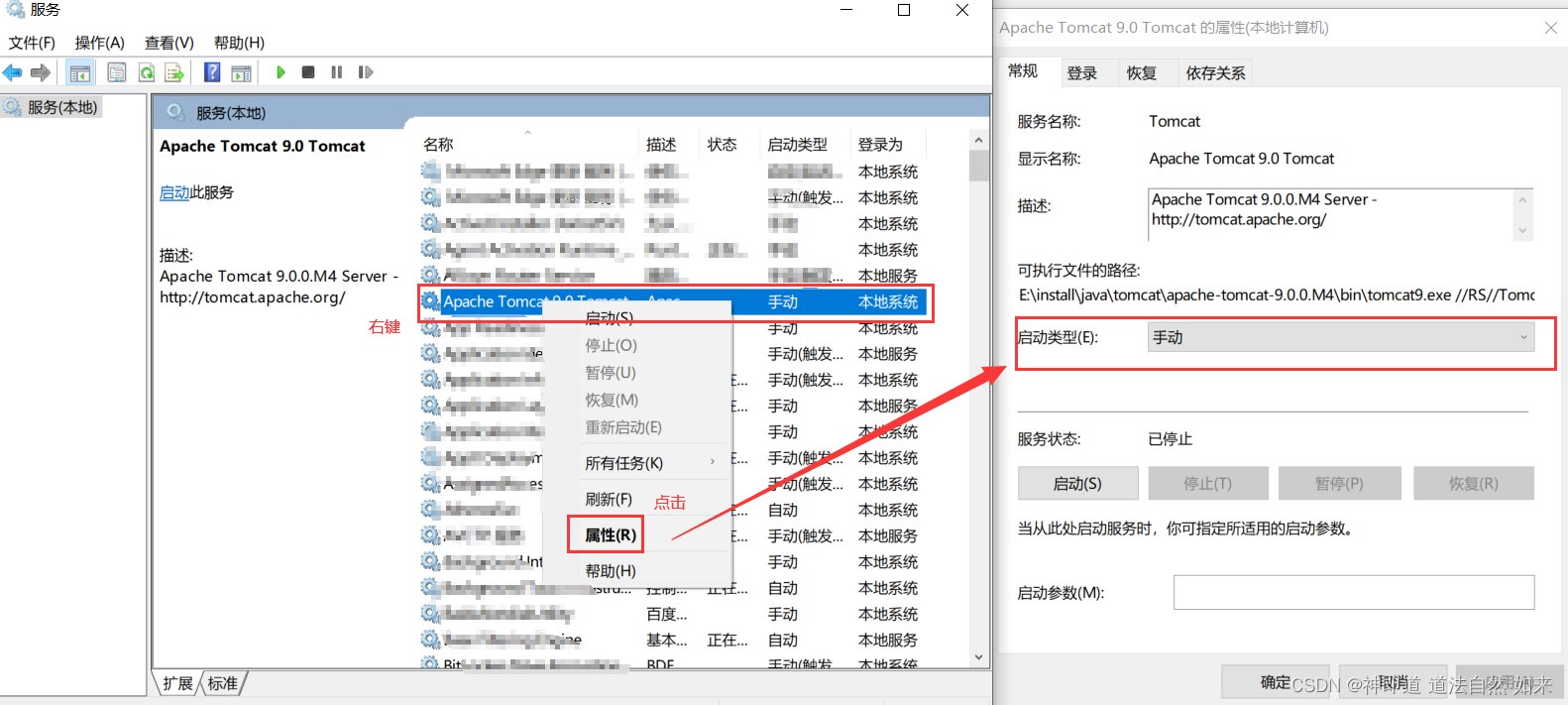Pause service with toolbar pause icon

337,72
